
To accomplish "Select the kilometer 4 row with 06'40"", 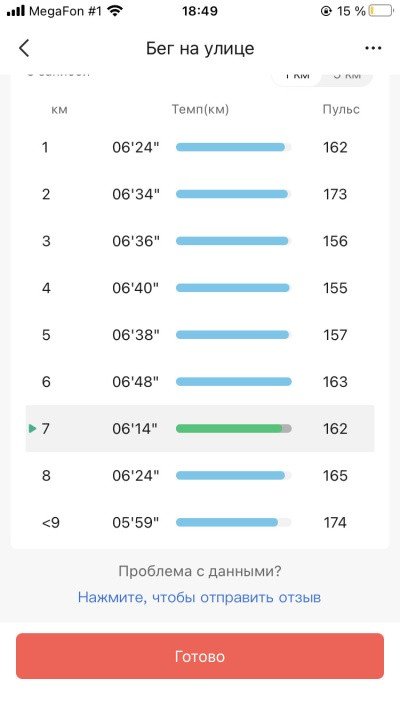I will click(200, 288).
